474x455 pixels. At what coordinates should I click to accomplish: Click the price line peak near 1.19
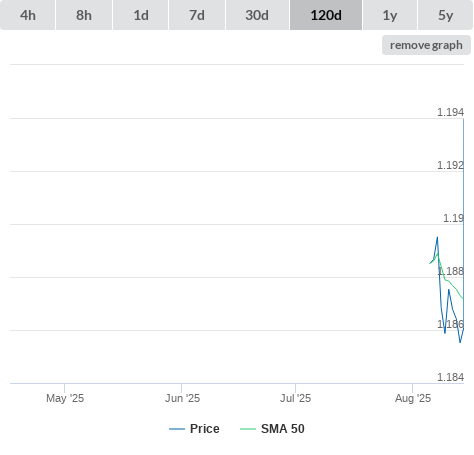tap(437, 237)
